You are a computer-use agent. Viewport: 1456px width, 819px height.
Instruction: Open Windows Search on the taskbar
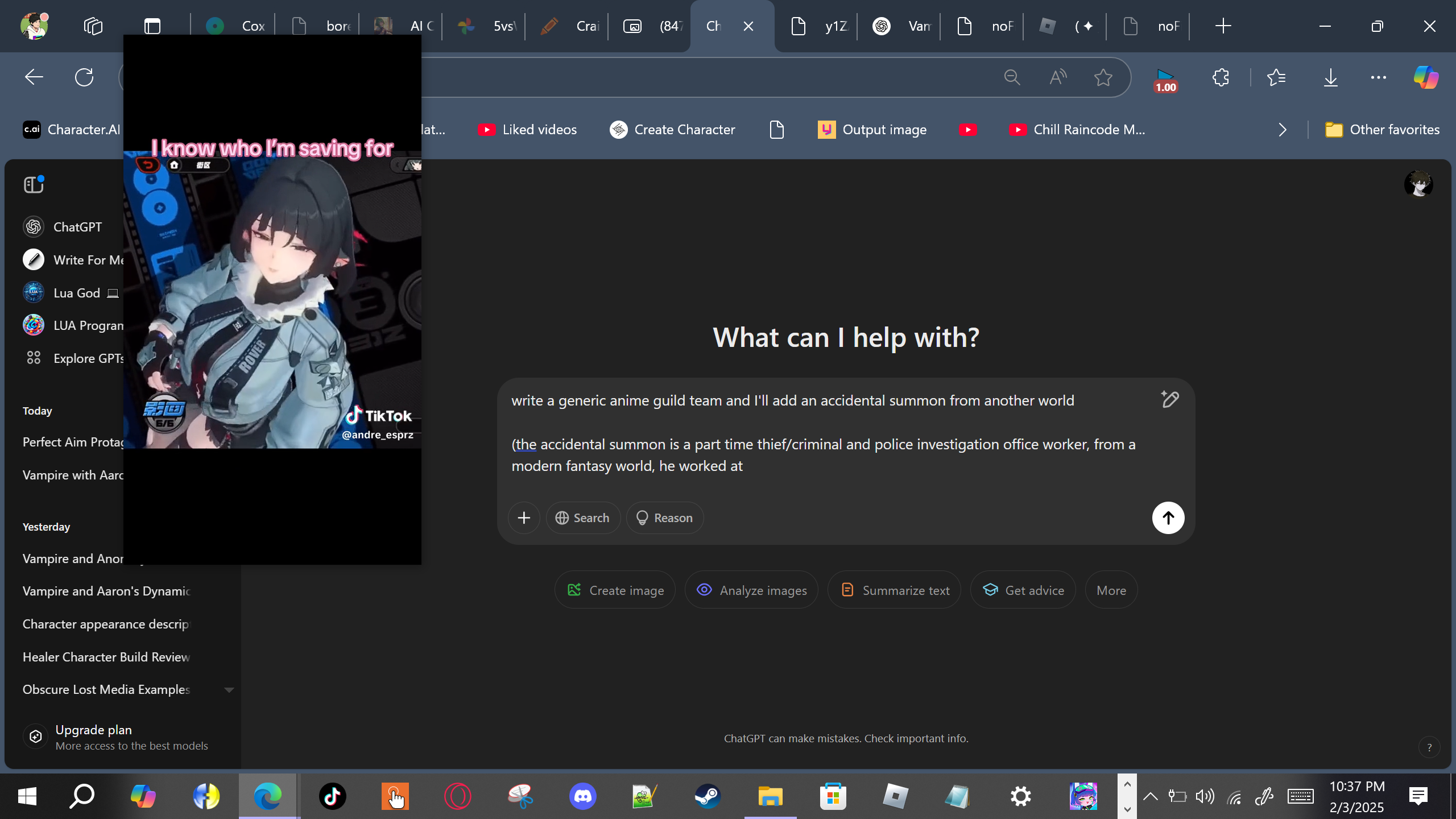pos(82,796)
